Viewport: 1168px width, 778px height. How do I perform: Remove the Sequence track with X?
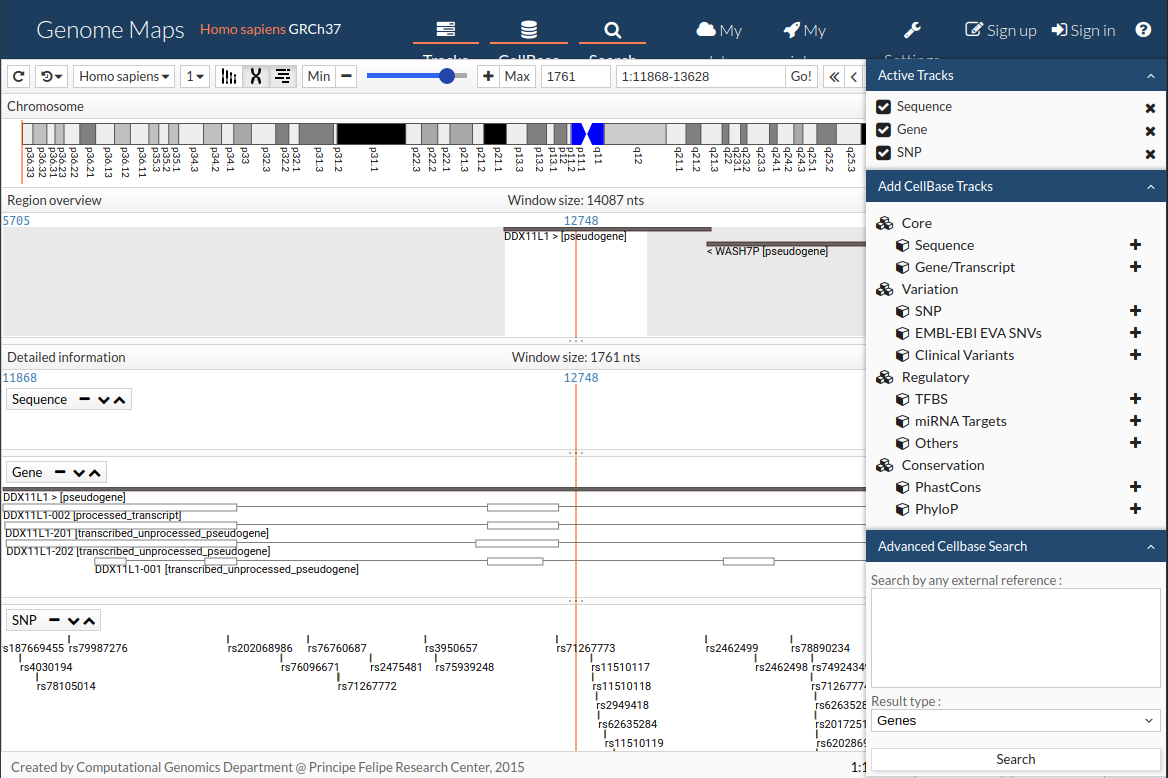[x=1150, y=108]
